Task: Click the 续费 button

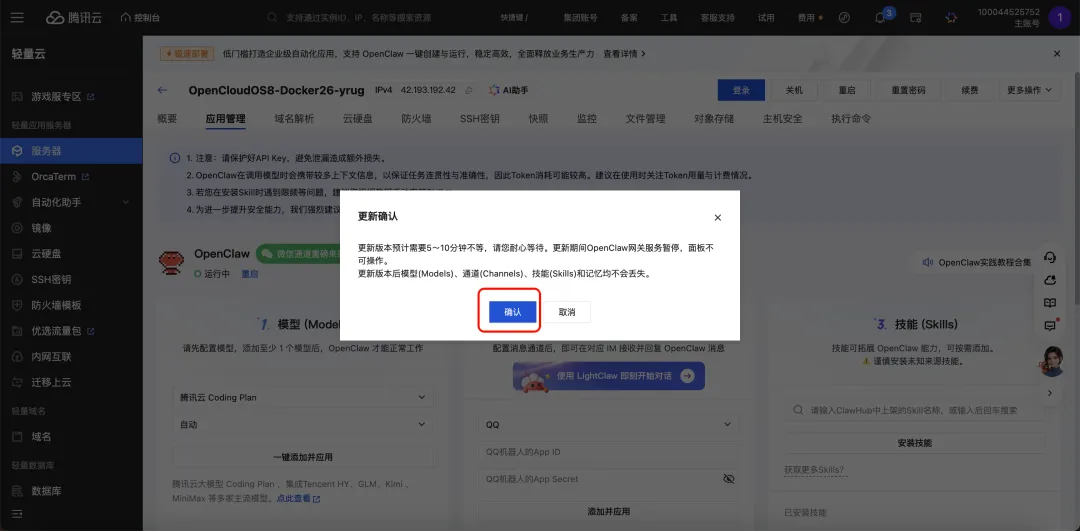Action: pos(970,90)
